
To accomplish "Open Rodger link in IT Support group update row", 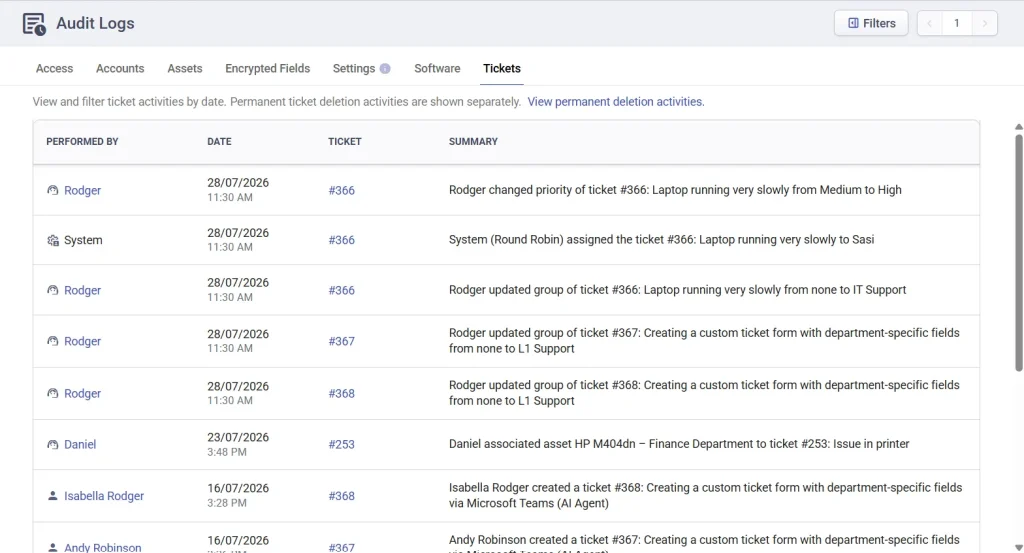I will (x=82, y=291).
